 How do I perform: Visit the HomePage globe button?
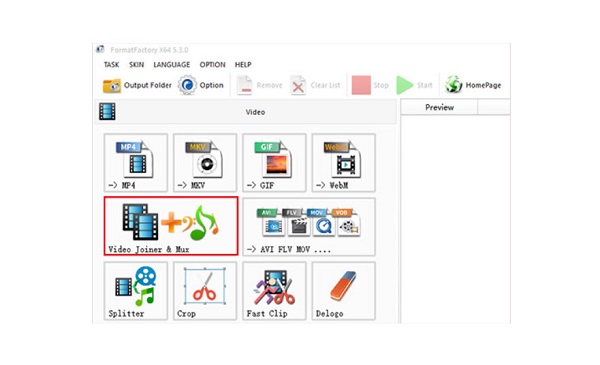(x=473, y=85)
